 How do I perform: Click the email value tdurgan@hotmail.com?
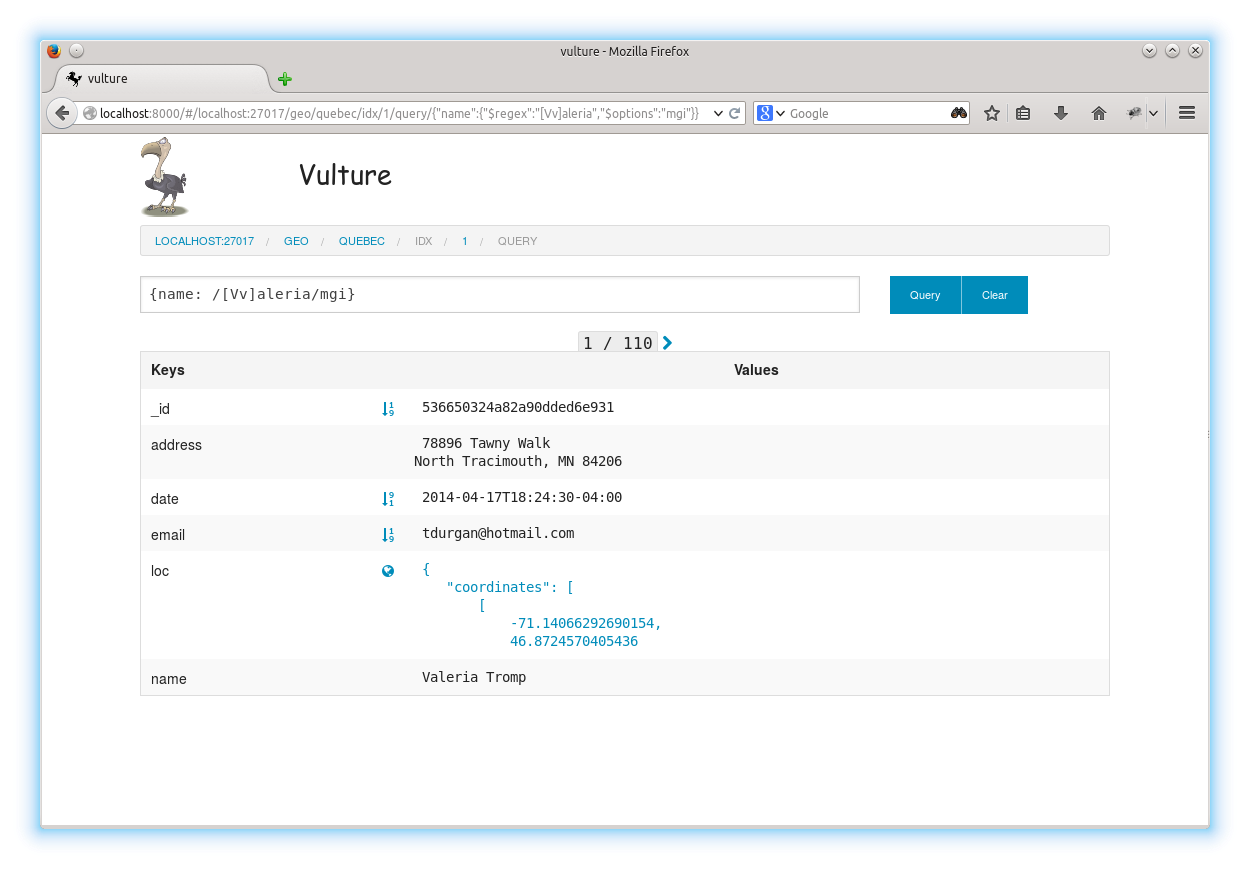coord(498,533)
